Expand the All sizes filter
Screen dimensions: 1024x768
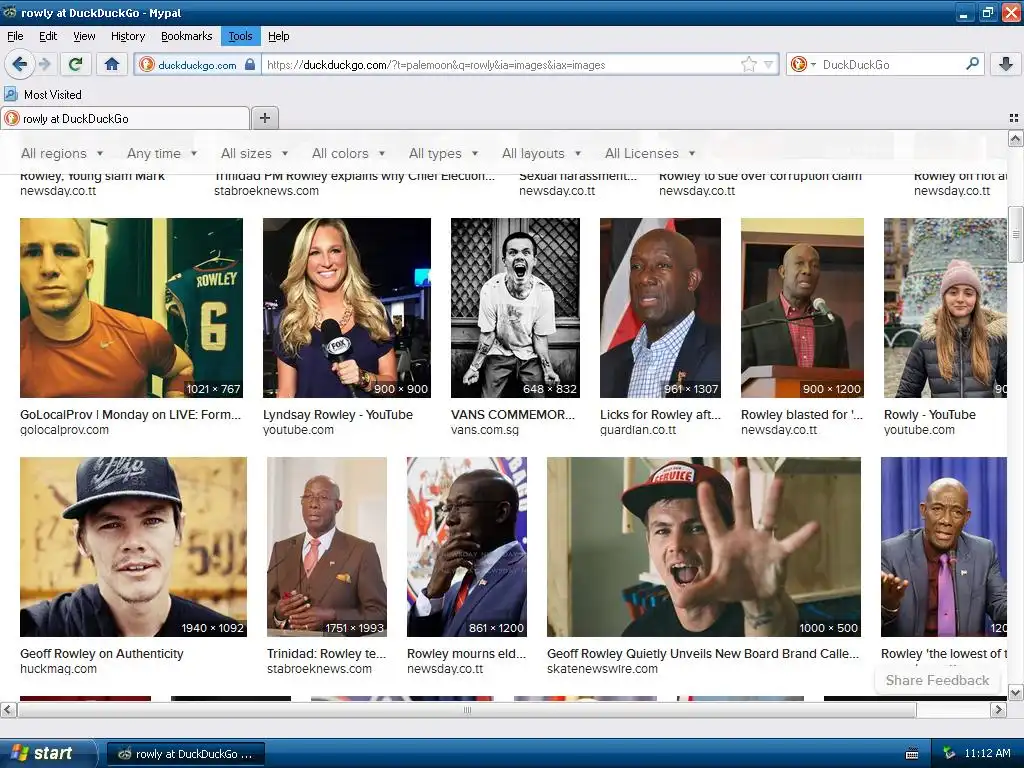(254, 153)
